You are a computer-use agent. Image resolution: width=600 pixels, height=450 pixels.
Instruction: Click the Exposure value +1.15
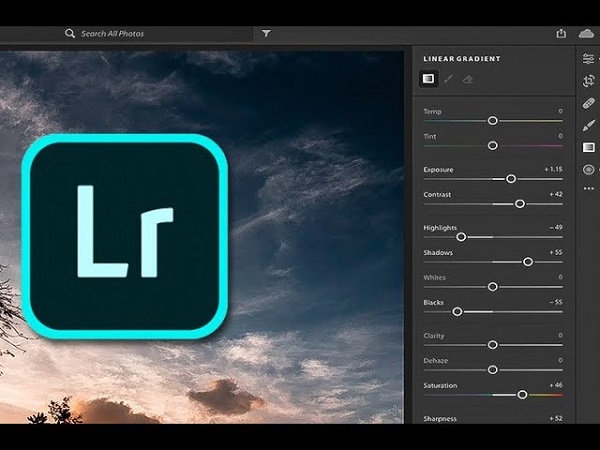[553, 169]
